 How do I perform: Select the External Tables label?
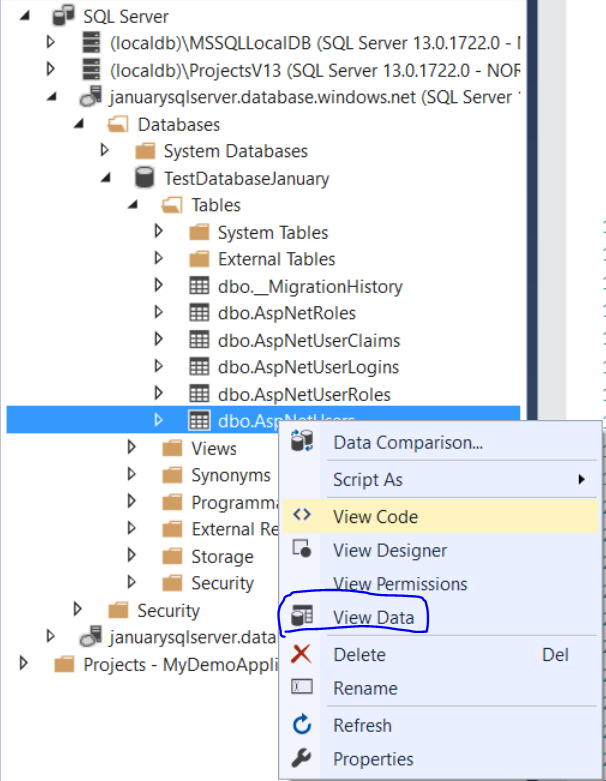tap(276, 259)
